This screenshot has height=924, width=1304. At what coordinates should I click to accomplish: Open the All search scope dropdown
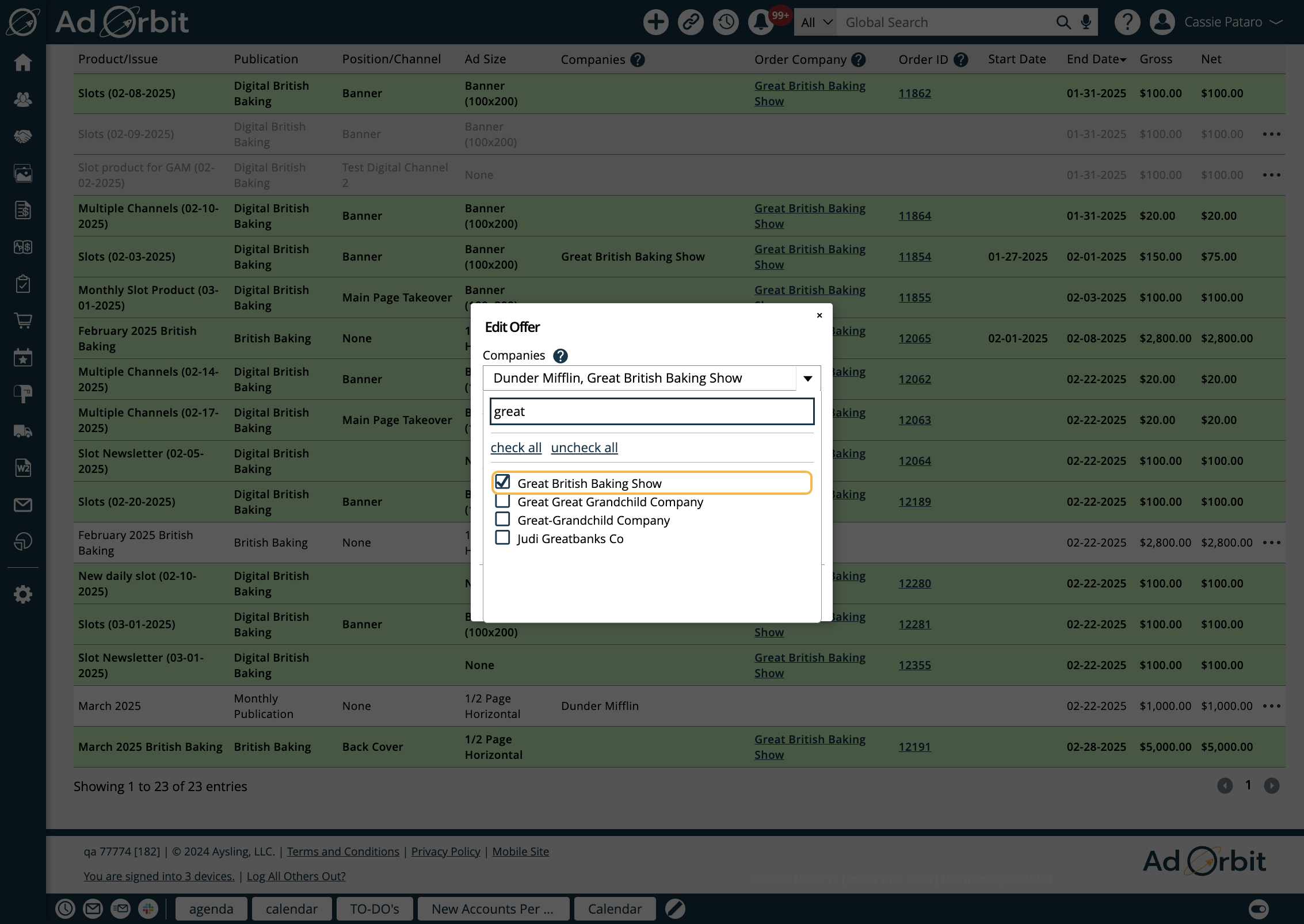point(815,22)
